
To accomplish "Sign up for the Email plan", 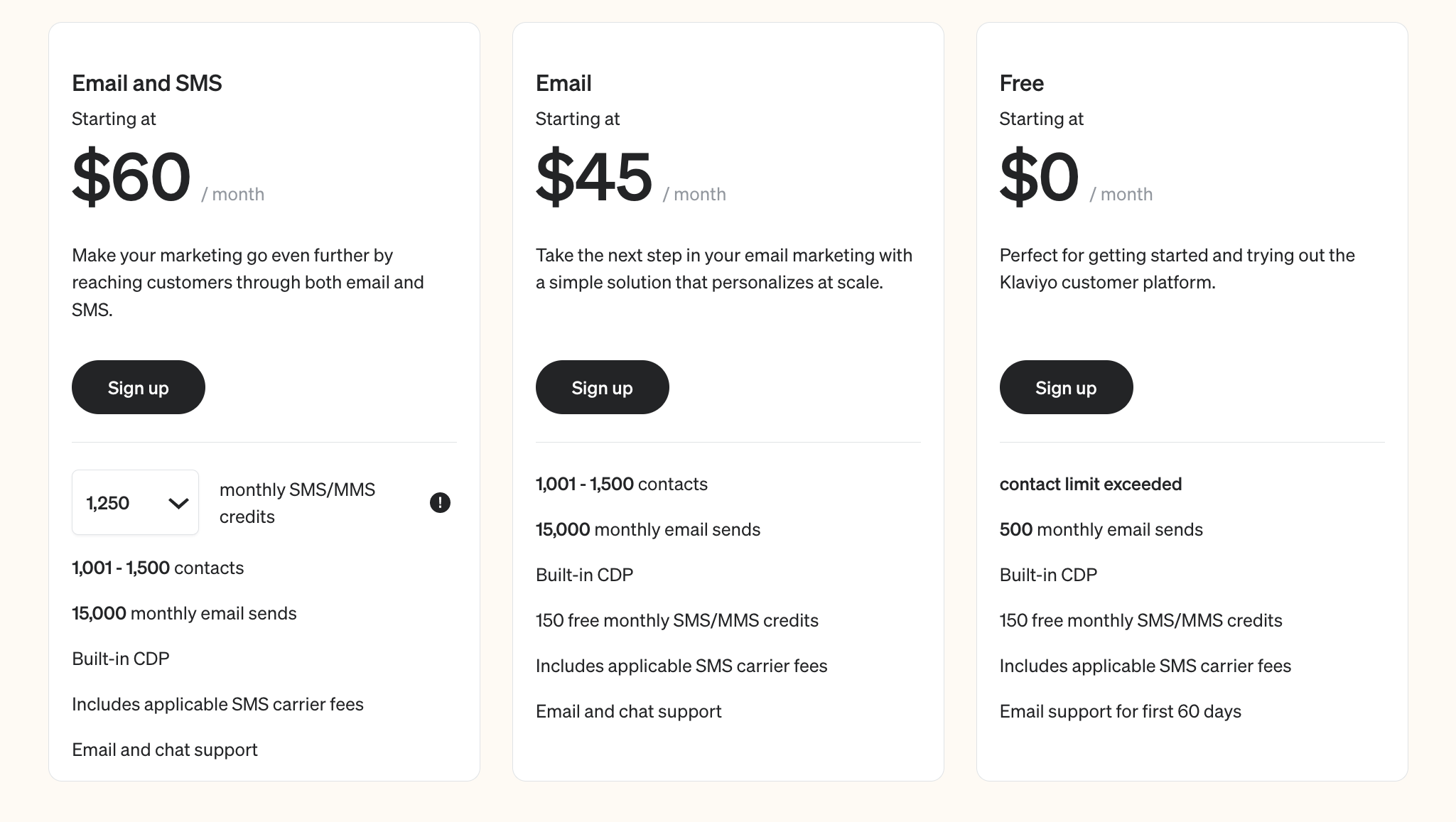I will tap(603, 387).
